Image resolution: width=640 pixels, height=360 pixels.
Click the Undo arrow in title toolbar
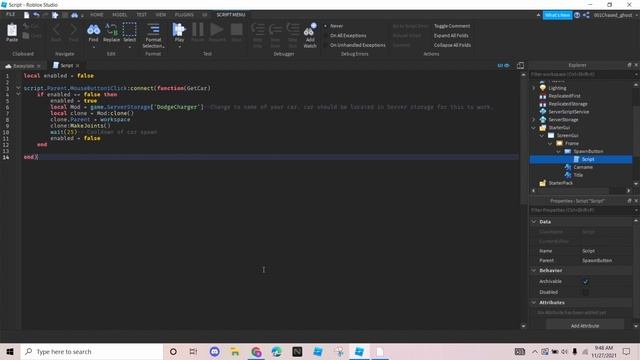(36, 15)
